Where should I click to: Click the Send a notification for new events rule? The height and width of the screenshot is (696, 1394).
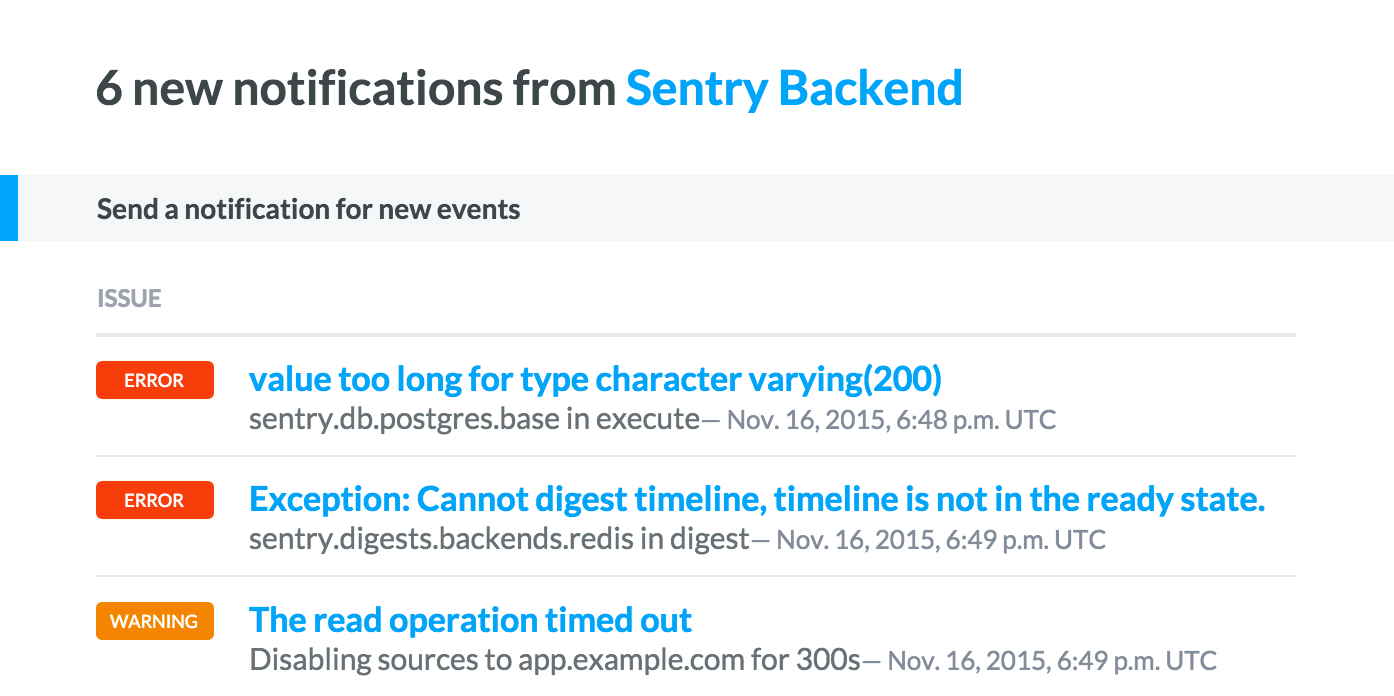point(307,209)
